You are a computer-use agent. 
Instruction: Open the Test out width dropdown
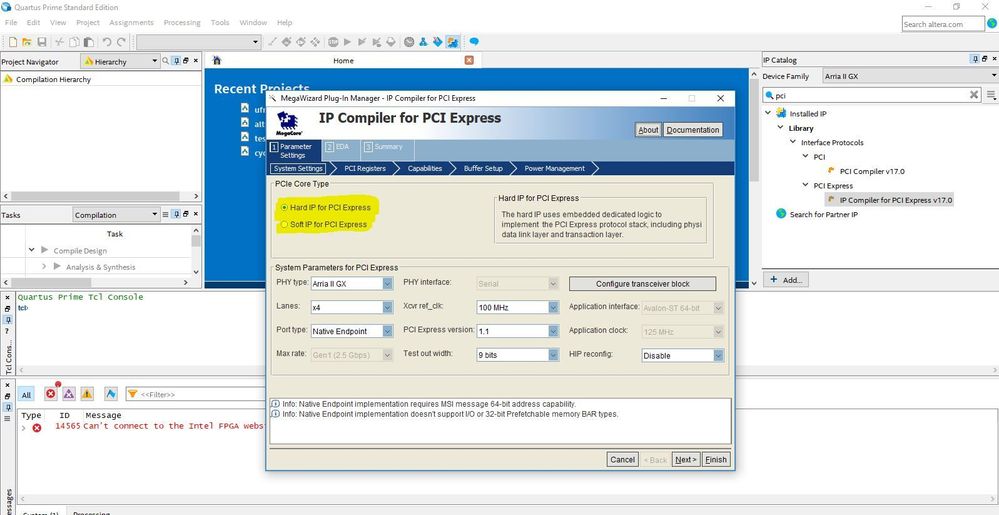click(517, 354)
